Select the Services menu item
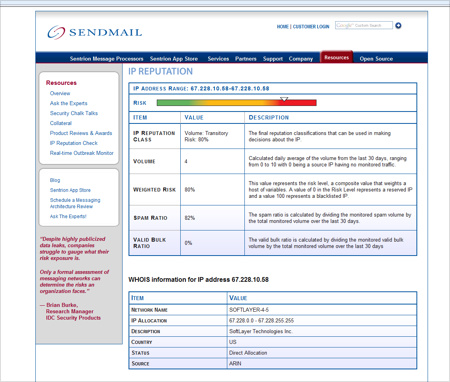Image resolution: width=450 pixels, height=382 pixels. (x=218, y=59)
